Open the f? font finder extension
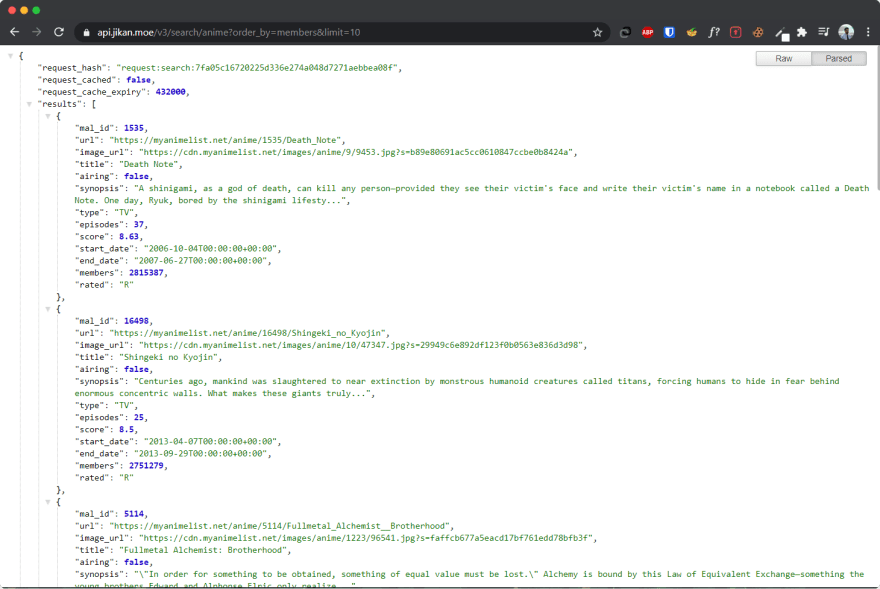Viewport: 880px width, 589px height. pos(713,33)
